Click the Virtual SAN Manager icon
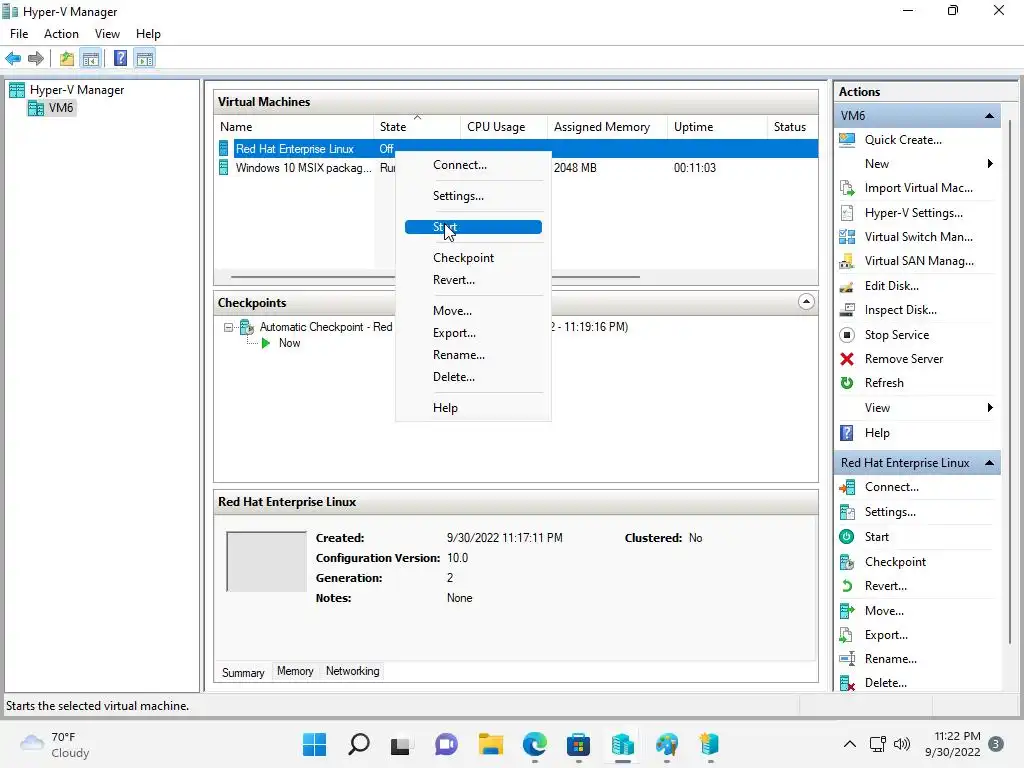Viewport: 1024px width, 768px height. point(847,261)
